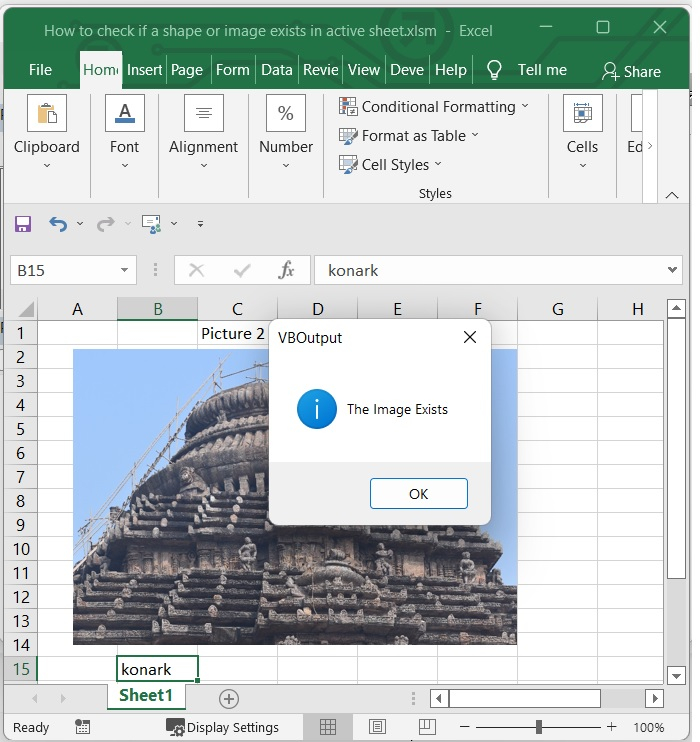700x742 pixels.
Task: Click vertical scrollbar down arrow
Action: (676, 675)
